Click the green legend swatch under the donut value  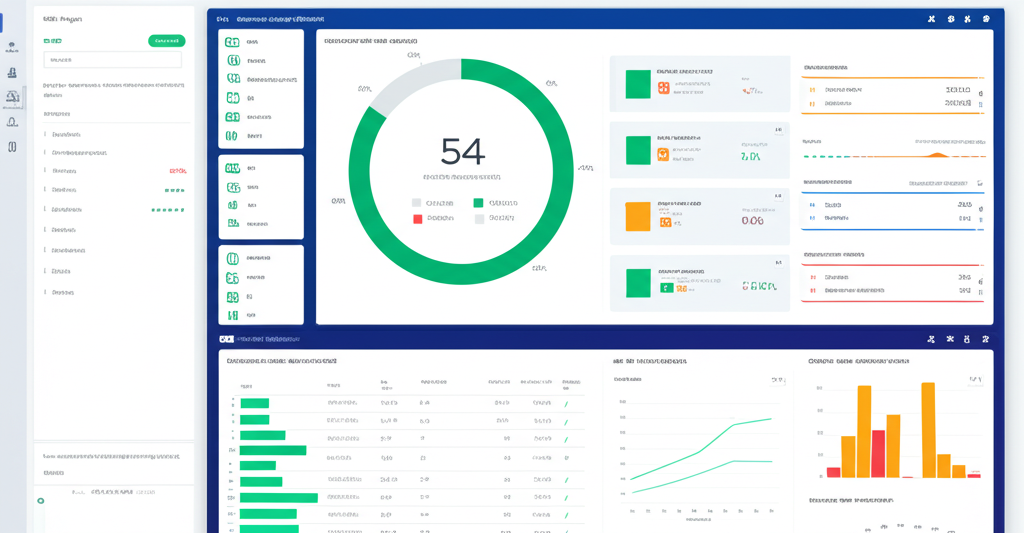click(x=478, y=203)
